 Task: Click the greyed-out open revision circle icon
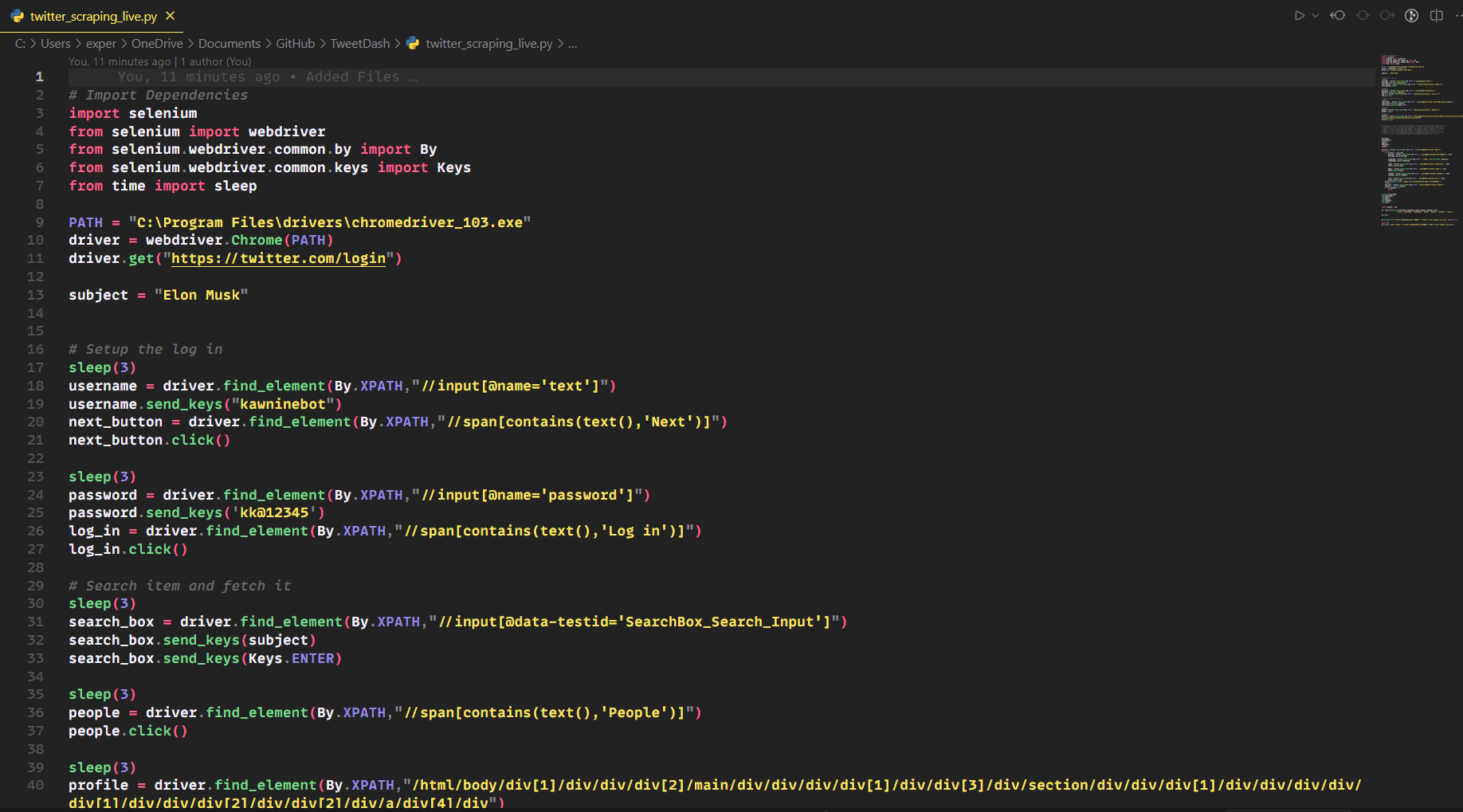coord(1363,15)
